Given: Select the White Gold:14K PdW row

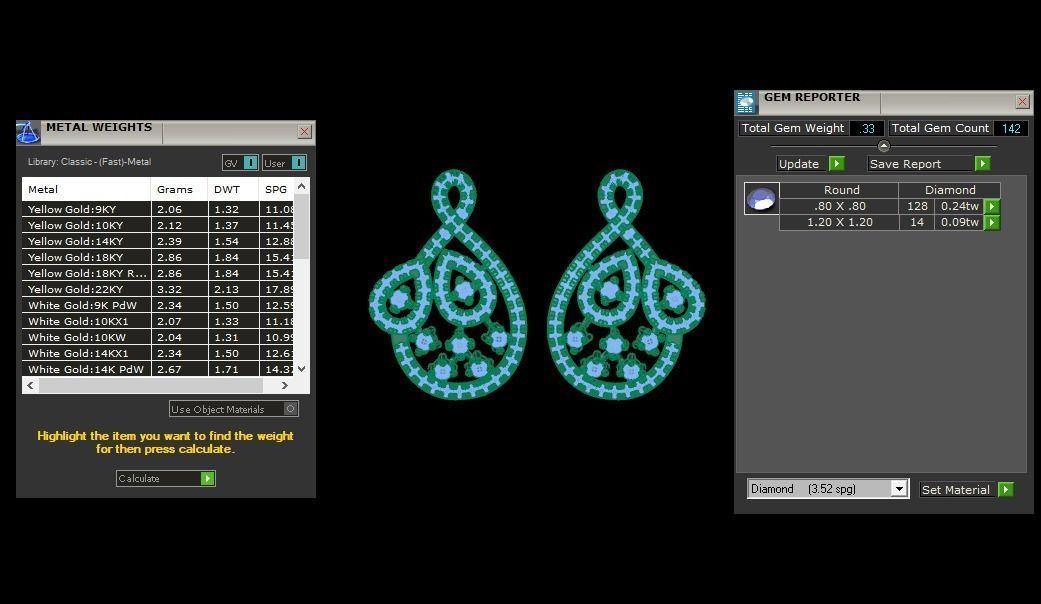Looking at the screenshot, I should pyautogui.click(x=157, y=369).
